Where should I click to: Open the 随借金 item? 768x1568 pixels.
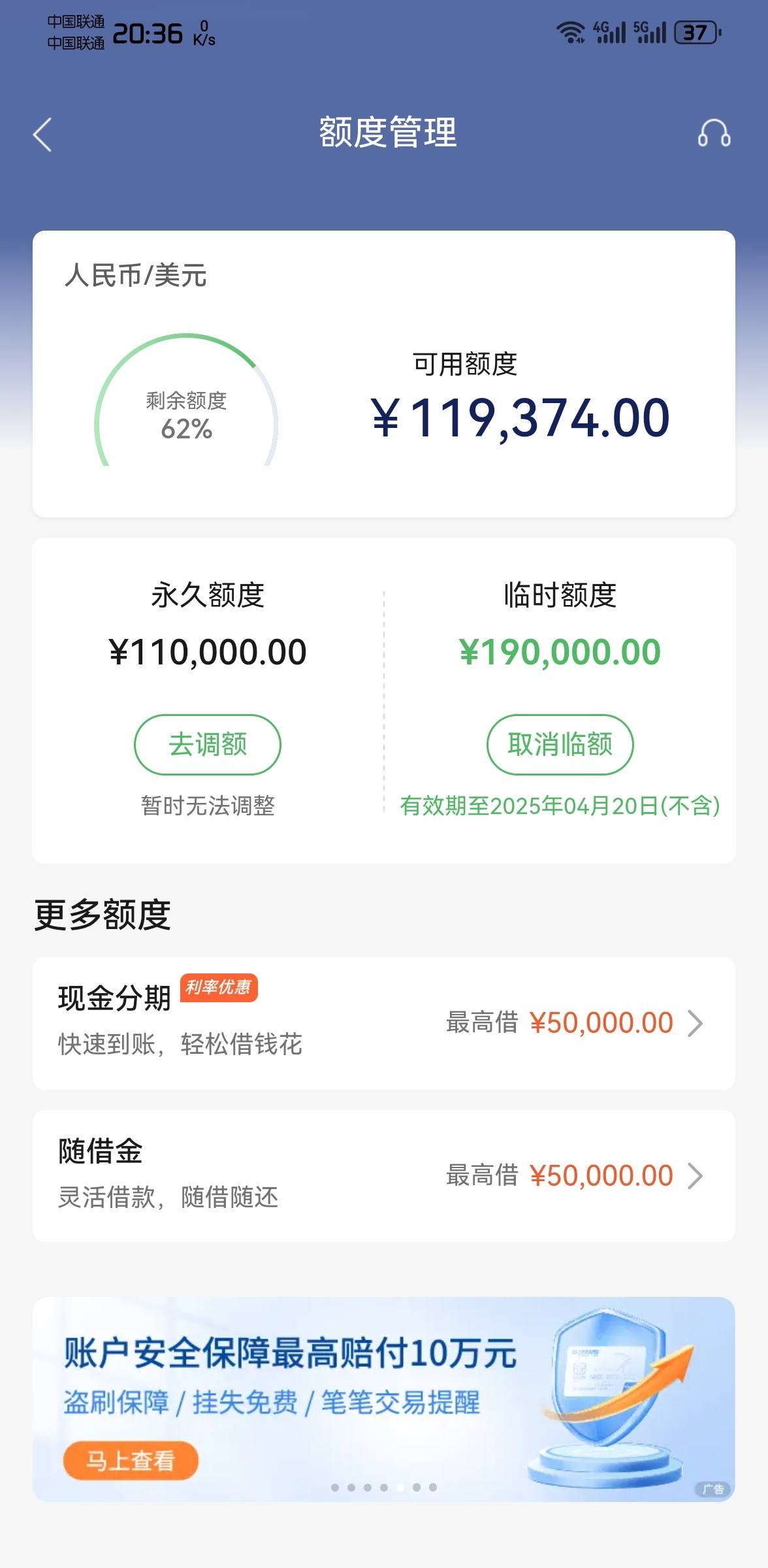click(384, 1176)
